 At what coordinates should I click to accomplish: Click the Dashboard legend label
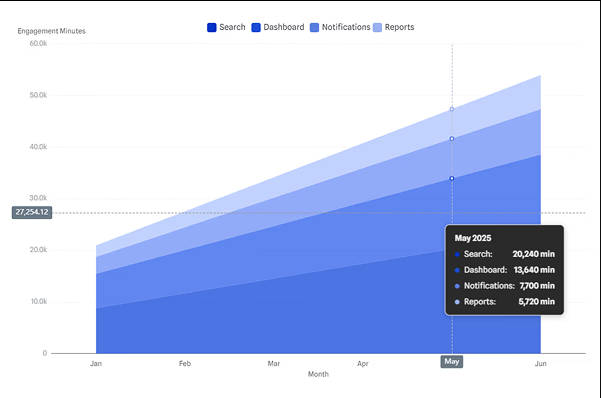(x=284, y=27)
